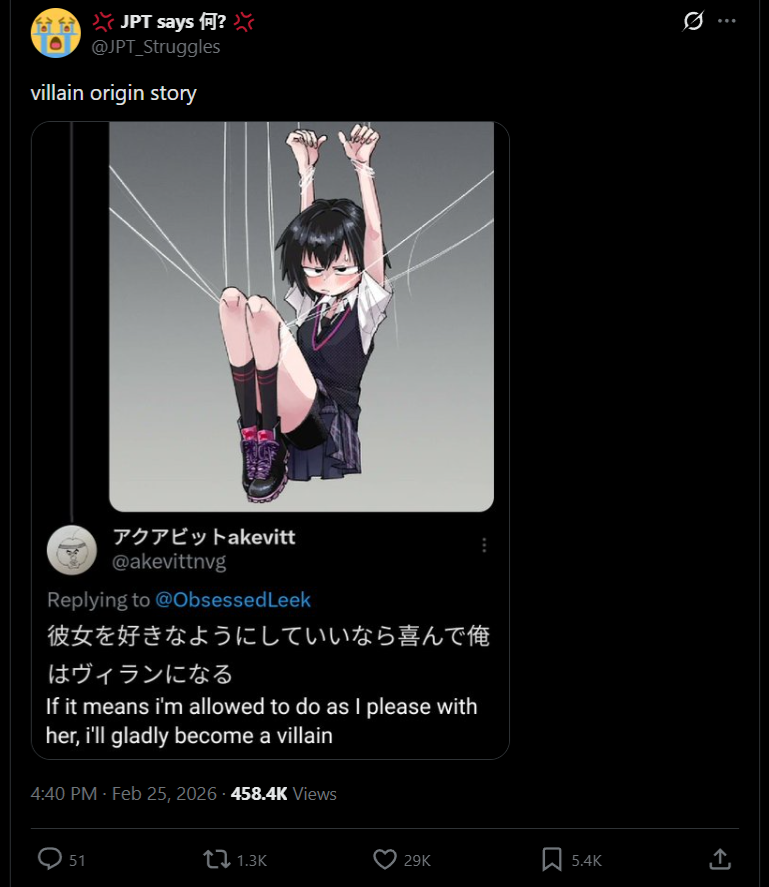Visit the @ObsessedLeek mention link

point(233,600)
